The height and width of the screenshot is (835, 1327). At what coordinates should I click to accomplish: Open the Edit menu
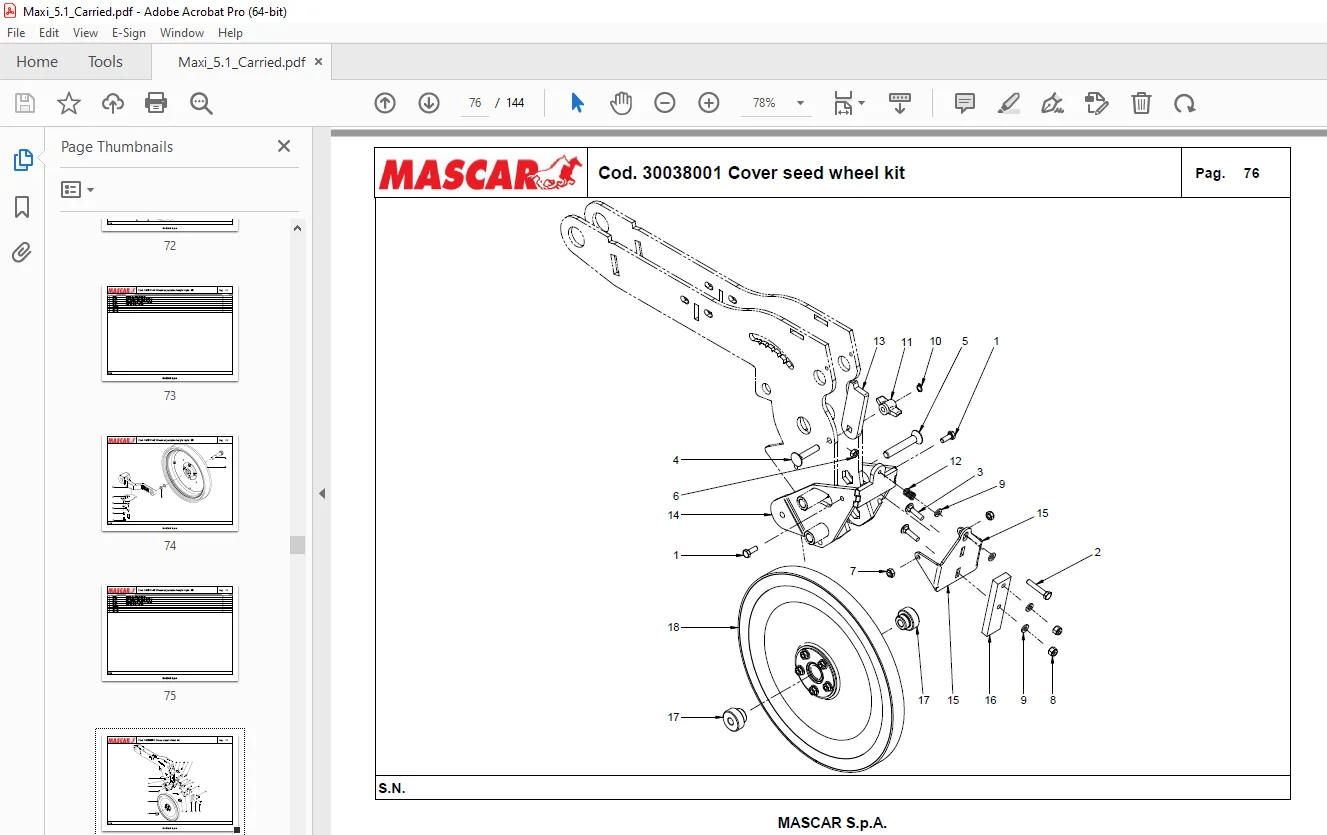49,33
